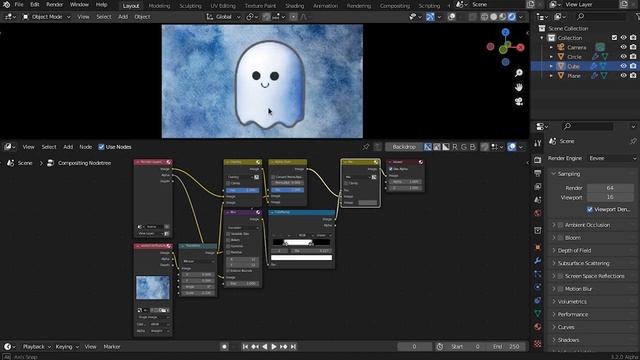
Task: Enable the Bloom checkbox
Action: (560, 238)
